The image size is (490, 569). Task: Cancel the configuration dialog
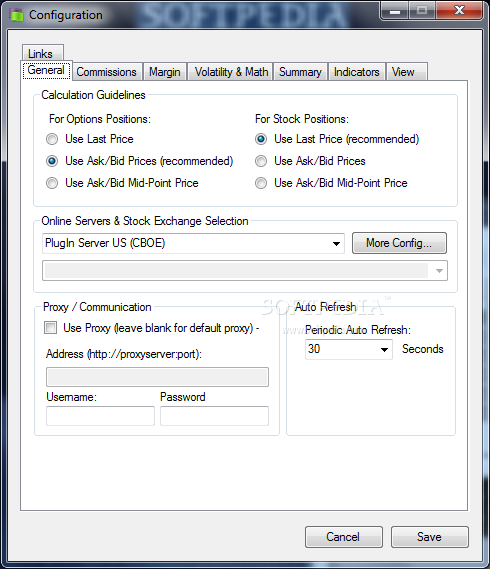[343, 537]
